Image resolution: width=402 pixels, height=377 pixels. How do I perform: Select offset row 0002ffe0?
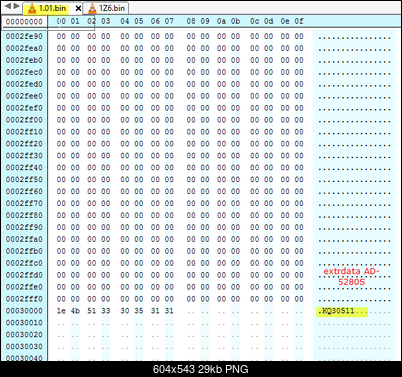pyautogui.click(x=24, y=287)
